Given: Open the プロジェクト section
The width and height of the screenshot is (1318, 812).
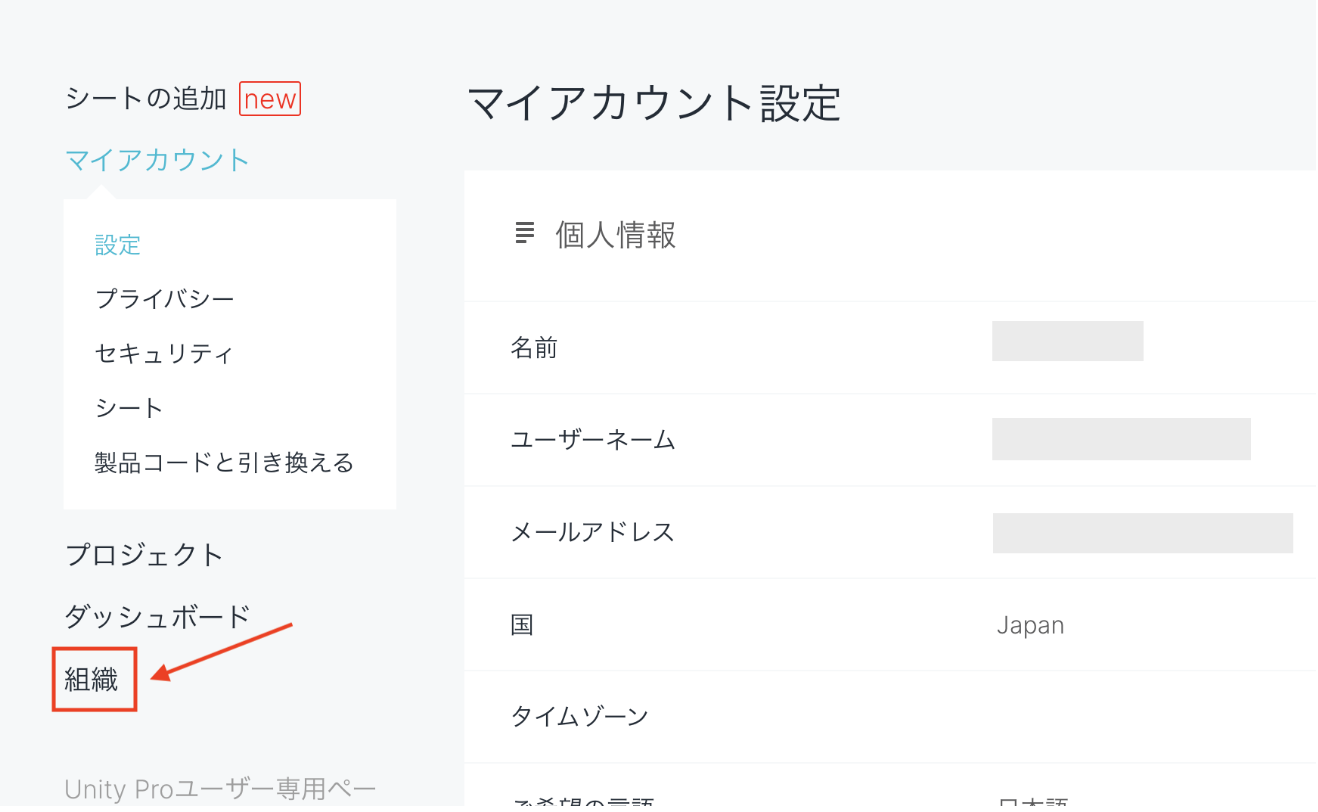Looking at the screenshot, I should [x=144, y=555].
